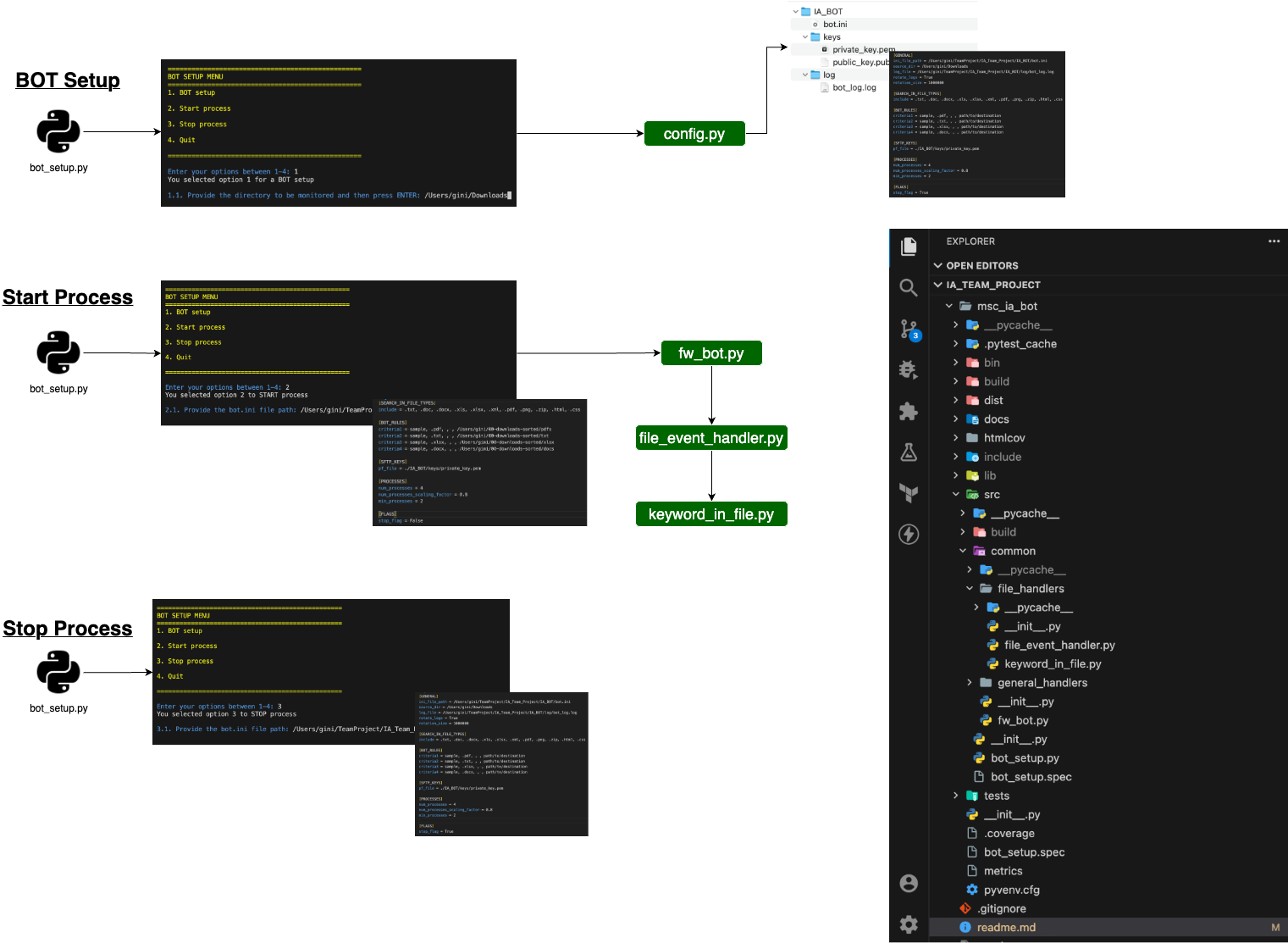
Task: Click the green file_event_handler.py box
Action: point(711,438)
